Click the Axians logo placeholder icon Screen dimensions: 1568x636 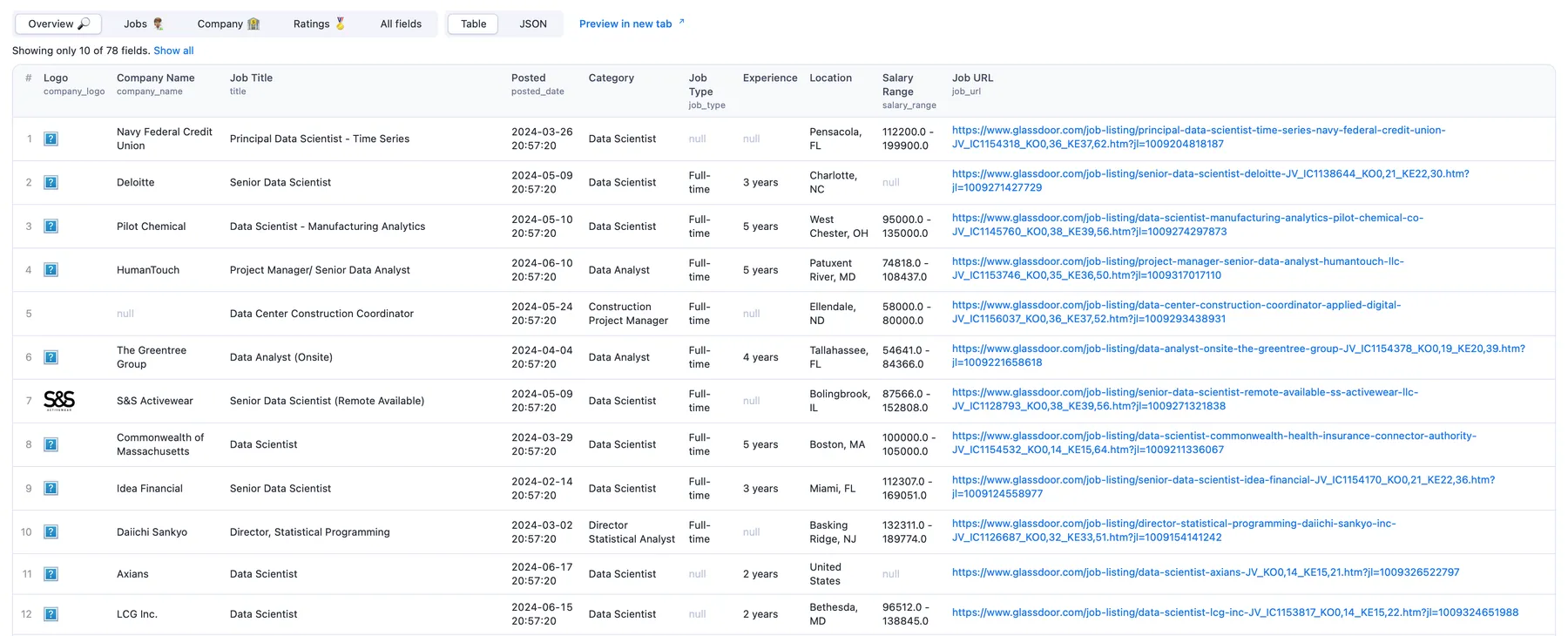tap(51, 573)
